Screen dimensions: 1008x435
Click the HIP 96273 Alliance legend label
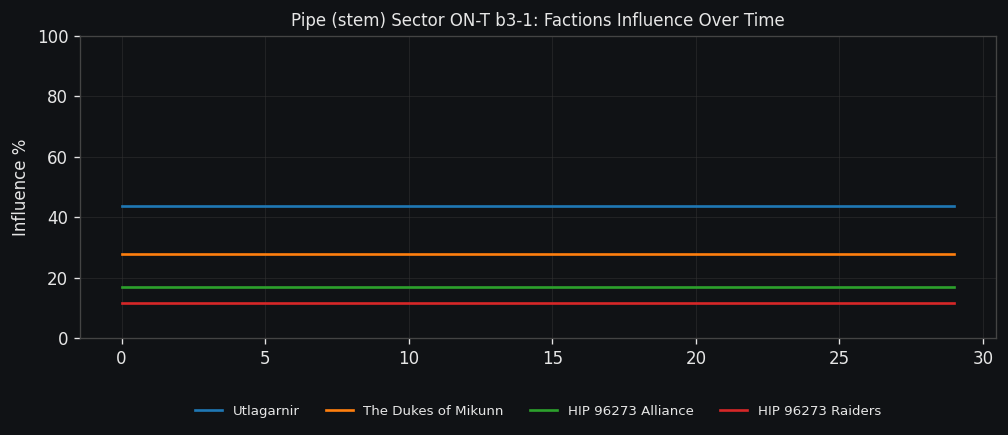pyautogui.click(x=630, y=411)
